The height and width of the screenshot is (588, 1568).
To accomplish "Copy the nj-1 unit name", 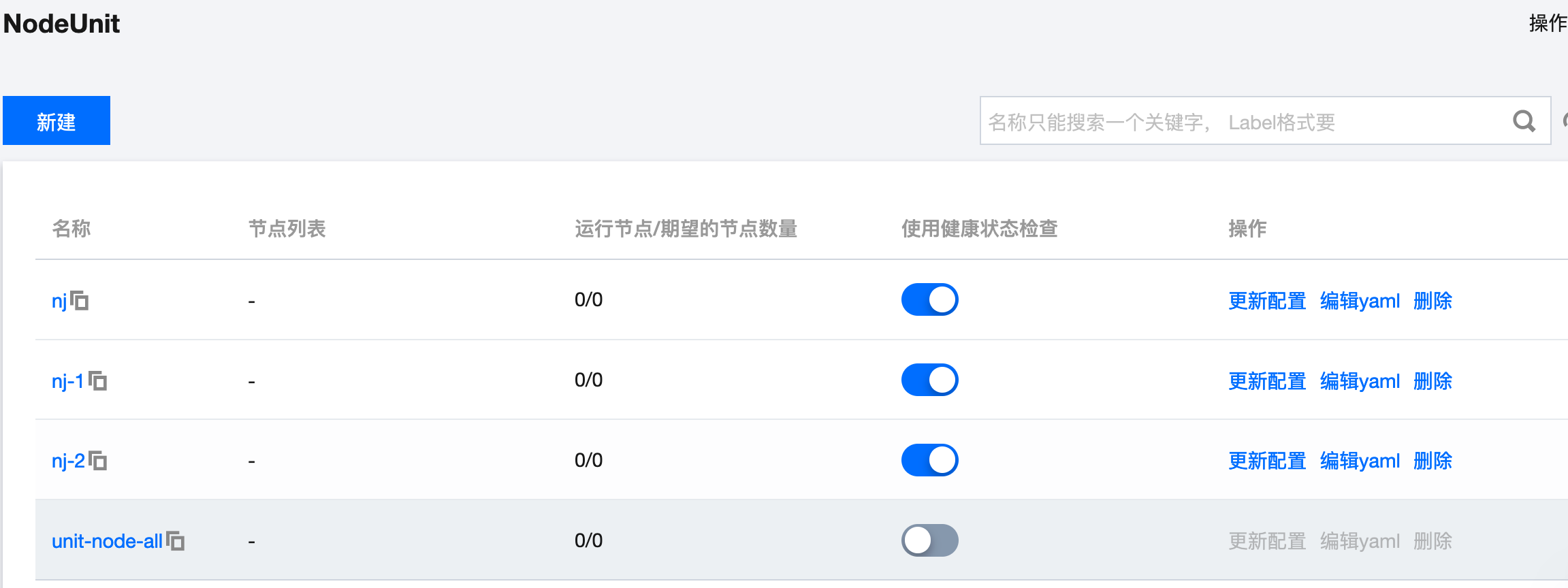I will [98, 380].
